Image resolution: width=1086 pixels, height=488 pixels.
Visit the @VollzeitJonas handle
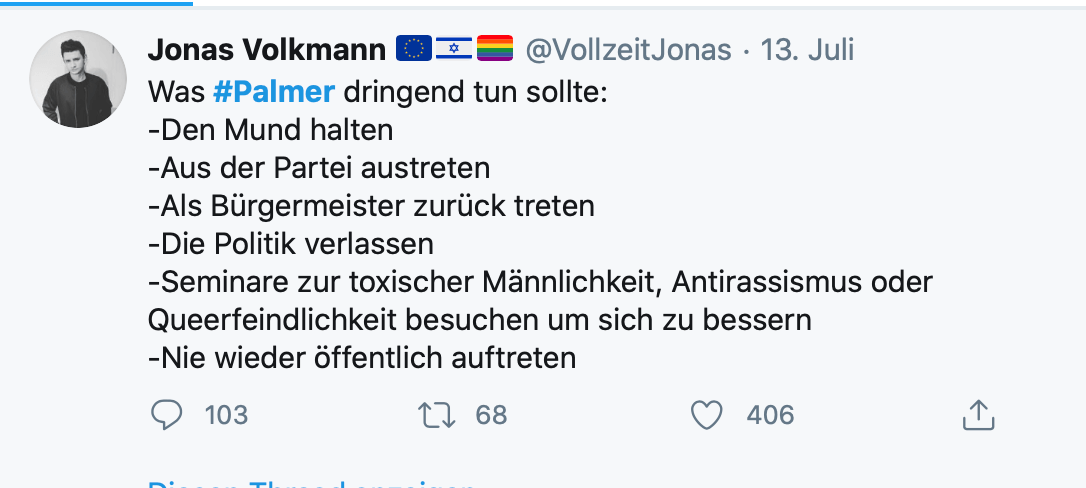point(629,49)
